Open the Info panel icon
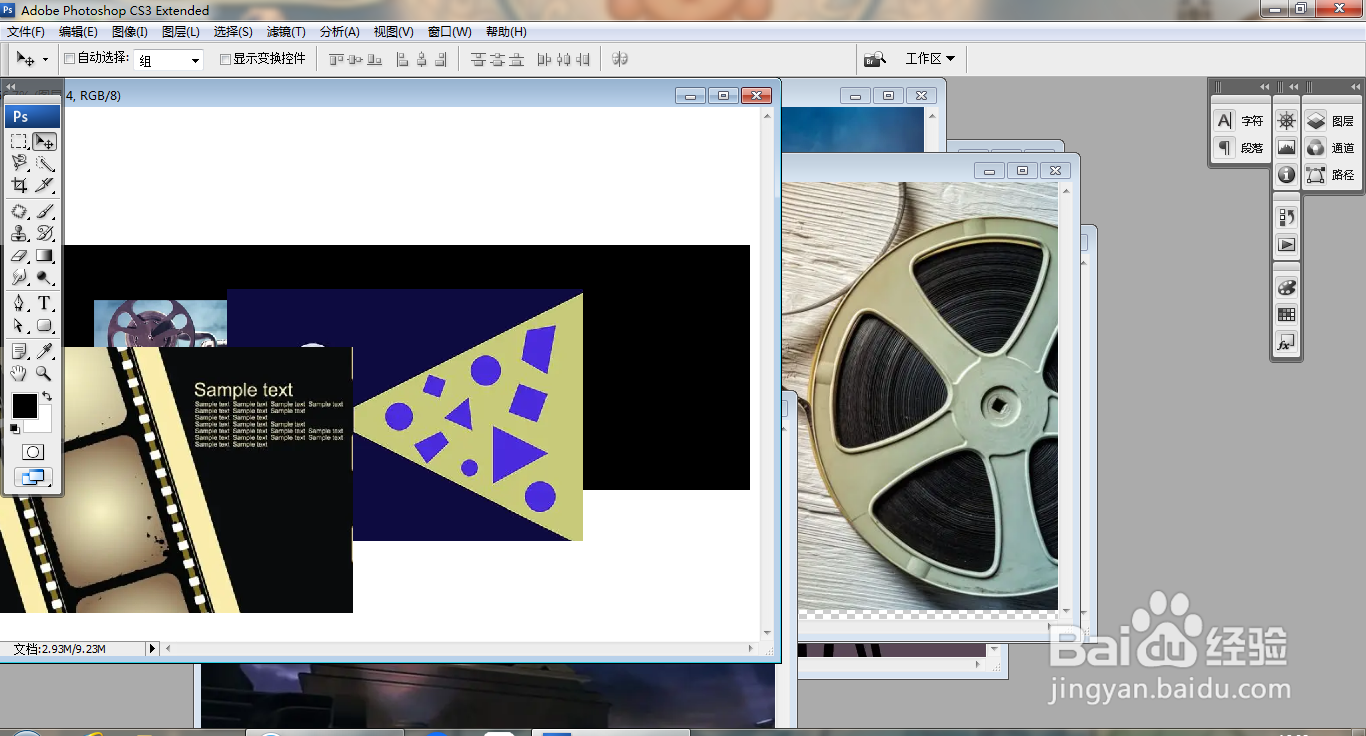 tap(1287, 175)
